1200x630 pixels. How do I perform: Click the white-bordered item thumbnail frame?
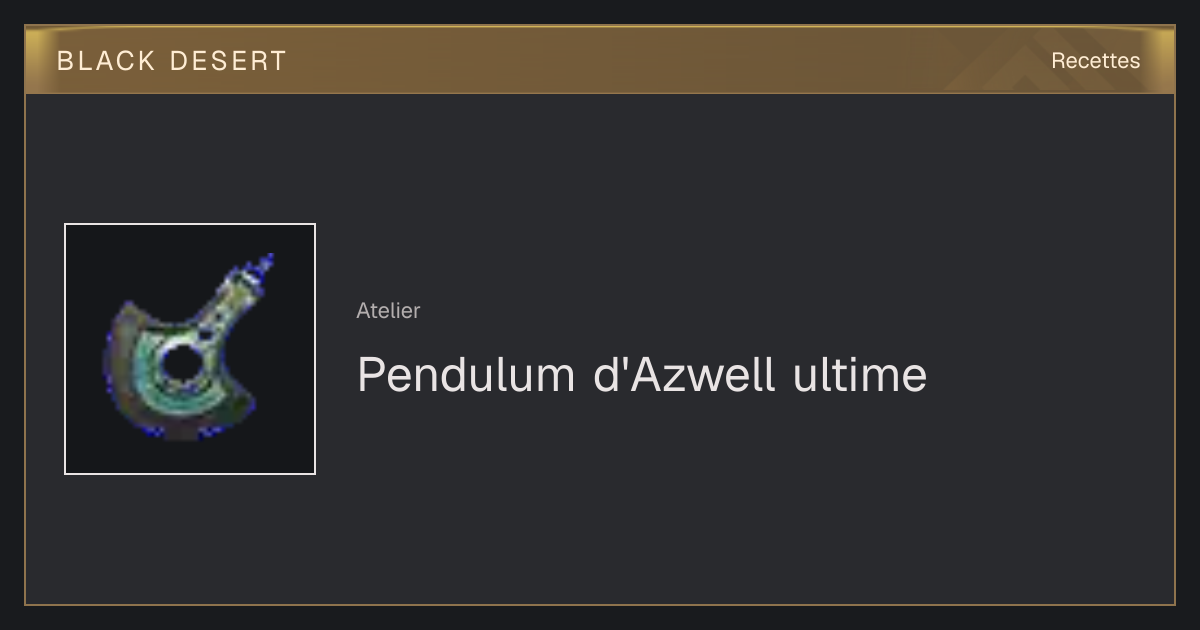pos(190,349)
